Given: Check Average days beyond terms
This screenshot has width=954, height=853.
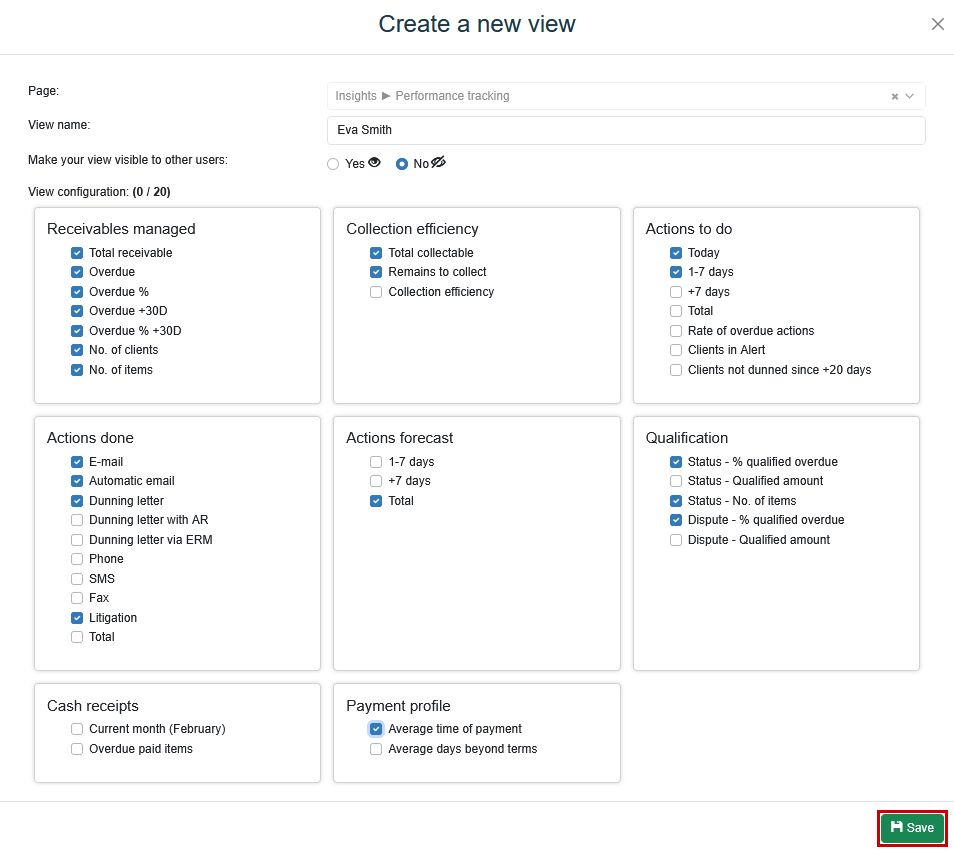Looking at the screenshot, I should [x=376, y=749].
